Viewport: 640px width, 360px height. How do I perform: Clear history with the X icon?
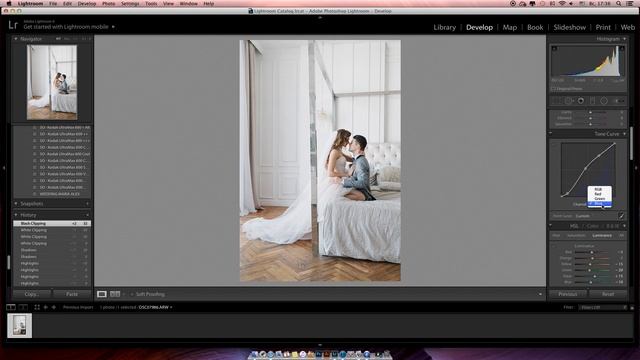pyautogui.click(x=87, y=215)
